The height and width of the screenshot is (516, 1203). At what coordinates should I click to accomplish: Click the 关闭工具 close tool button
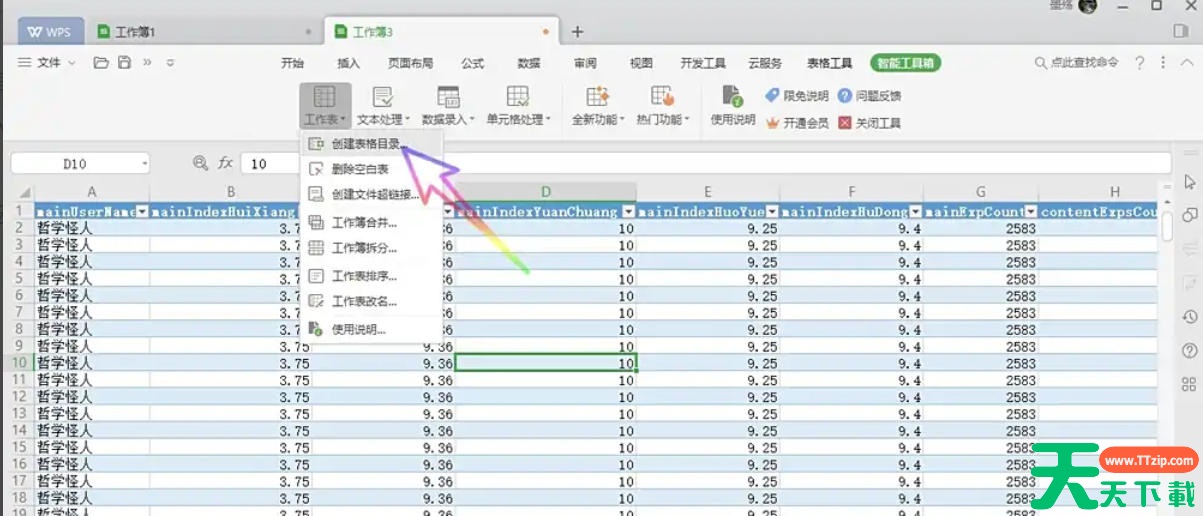pos(869,123)
